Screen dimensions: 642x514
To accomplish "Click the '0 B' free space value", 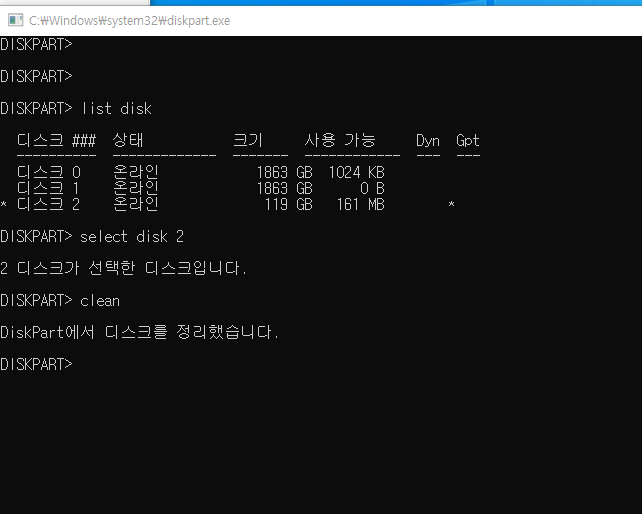I will [x=372, y=188].
